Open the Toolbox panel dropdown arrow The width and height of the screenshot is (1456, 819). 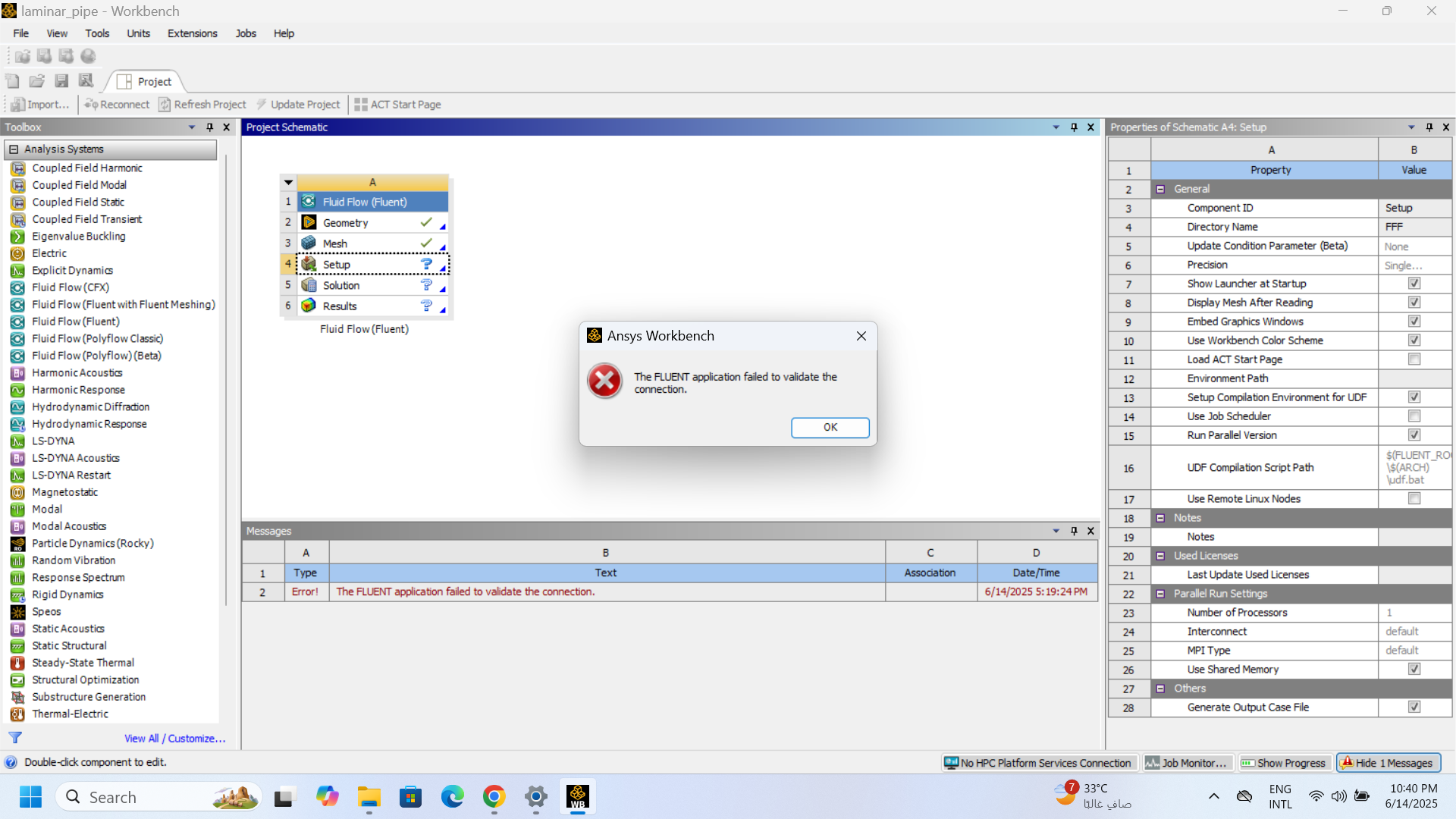pos(192,127)
